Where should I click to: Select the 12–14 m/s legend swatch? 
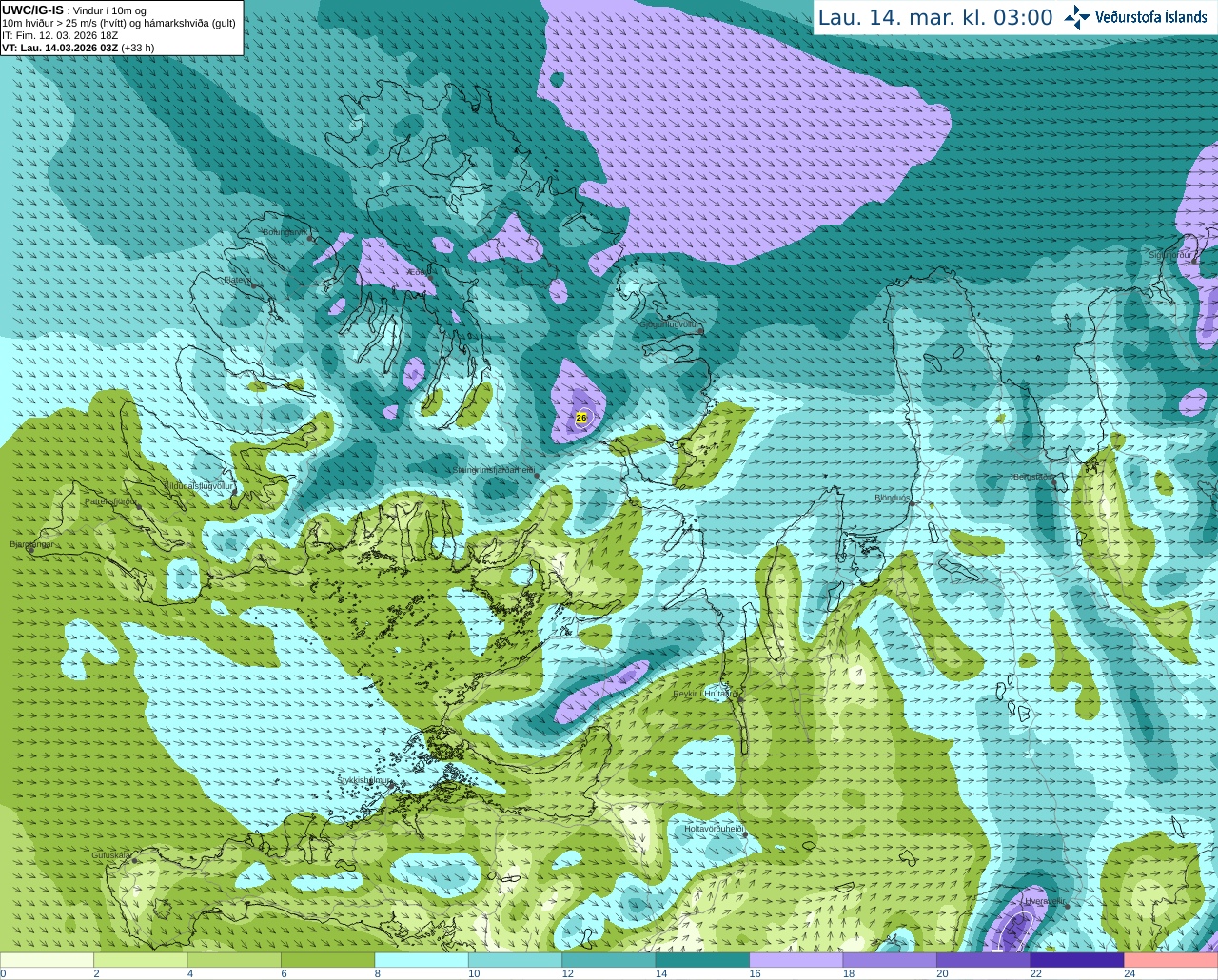tap(609, 960)
